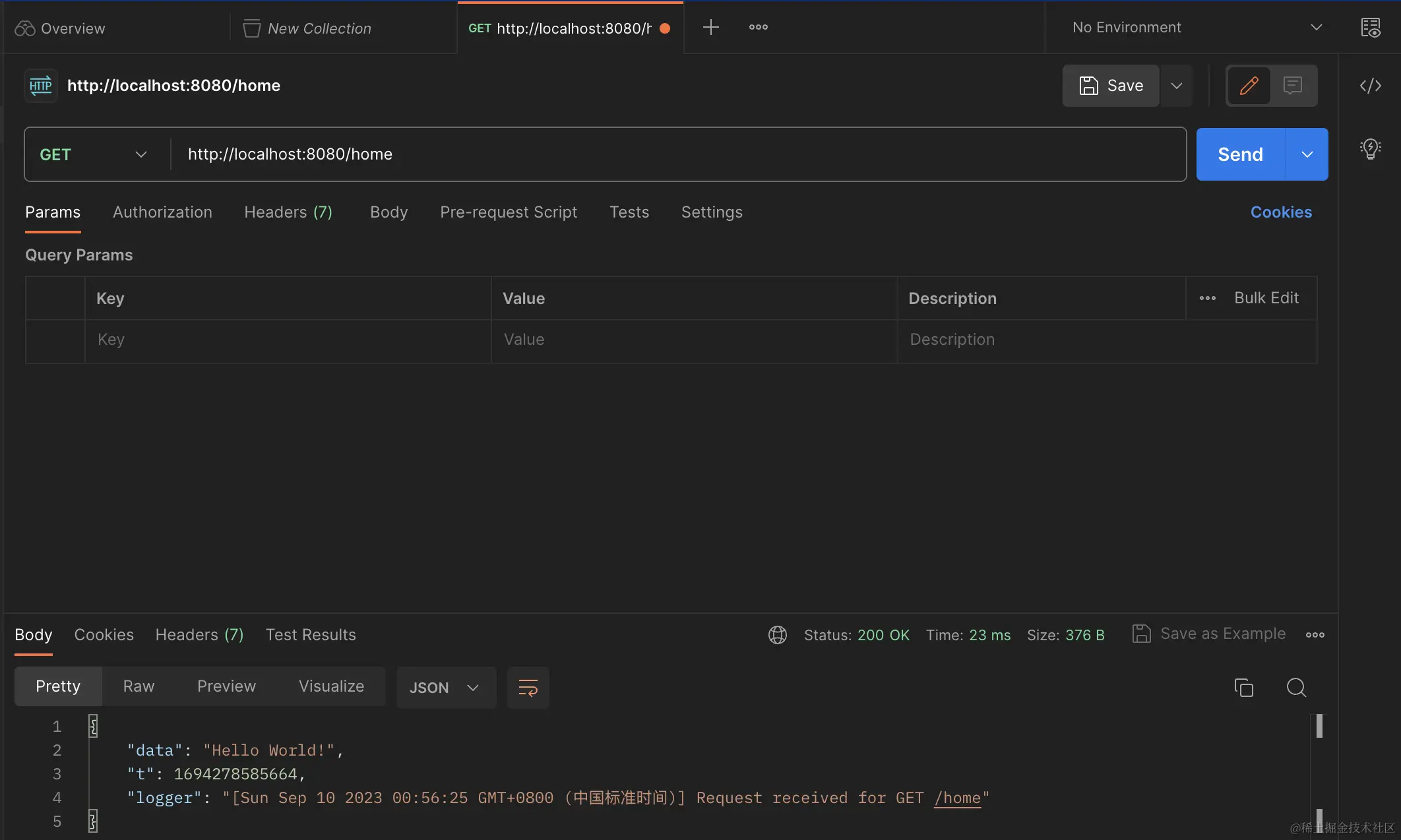Expand the Send button arrow dropdown
This screenshot has width=1401, height=840.
[1307, 154]
